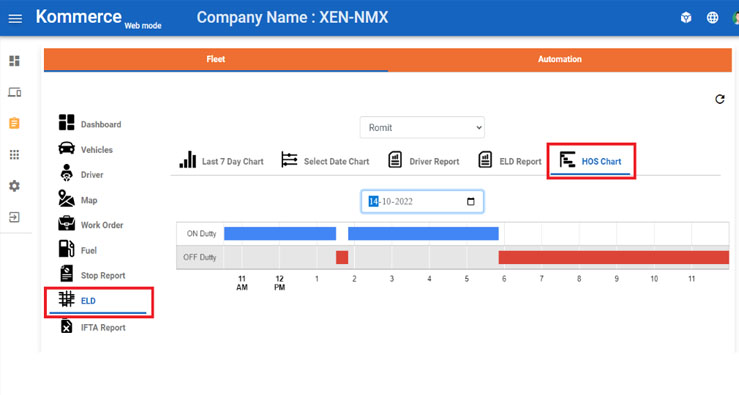The width and height of the screenshot is (739, 395).
Task: Open the calendar picker in the date field
Action: coord(470,202)
